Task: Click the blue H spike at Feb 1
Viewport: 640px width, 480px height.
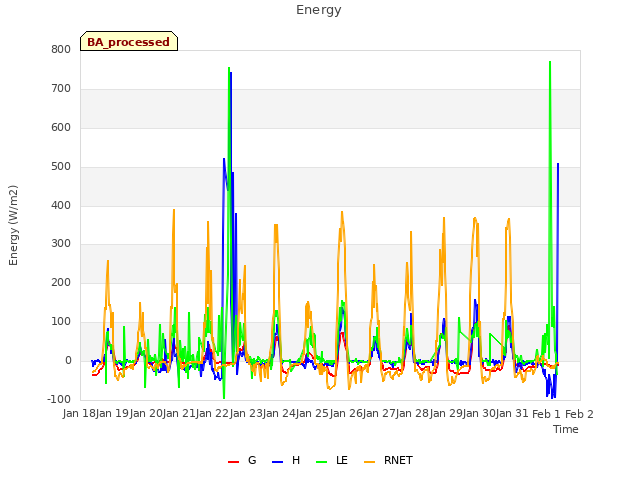Action: [558, 164]
